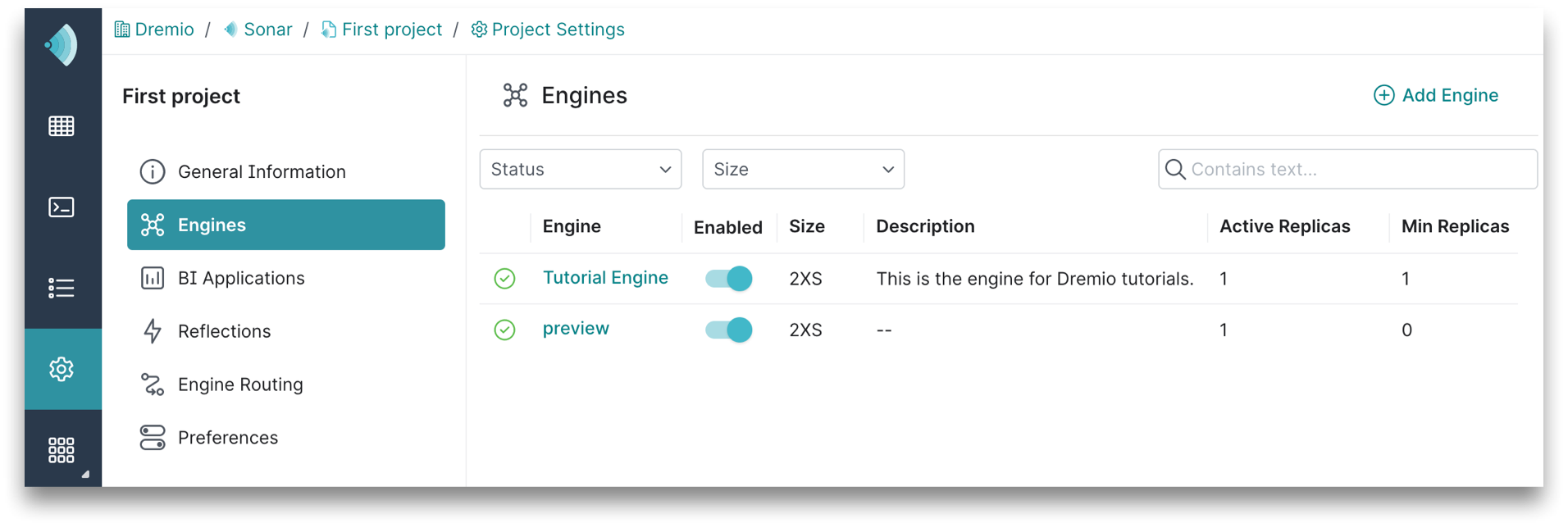Click the First project icon in breadcrumb
Image resolution: width=1568 pixels, height=528 pixels.
(329, 30)
